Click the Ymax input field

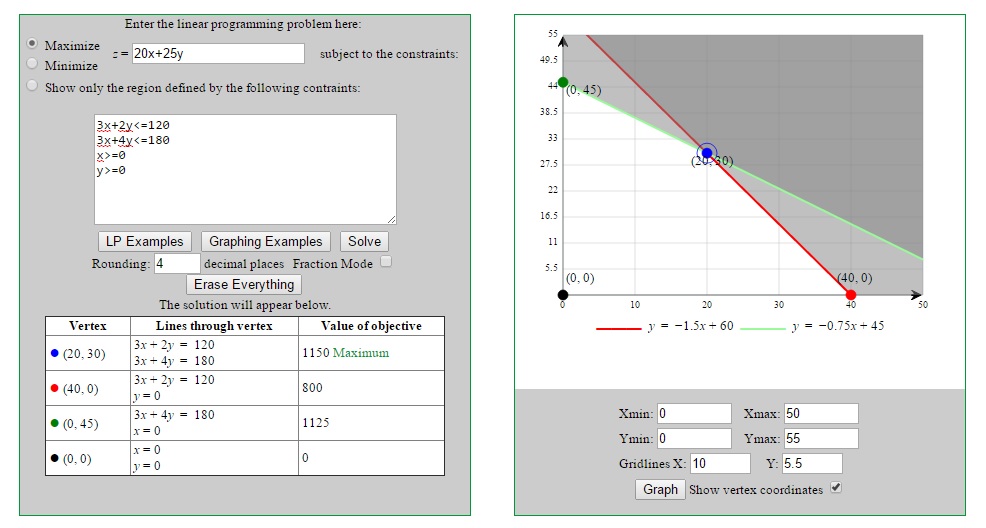(x=820, y=439)
